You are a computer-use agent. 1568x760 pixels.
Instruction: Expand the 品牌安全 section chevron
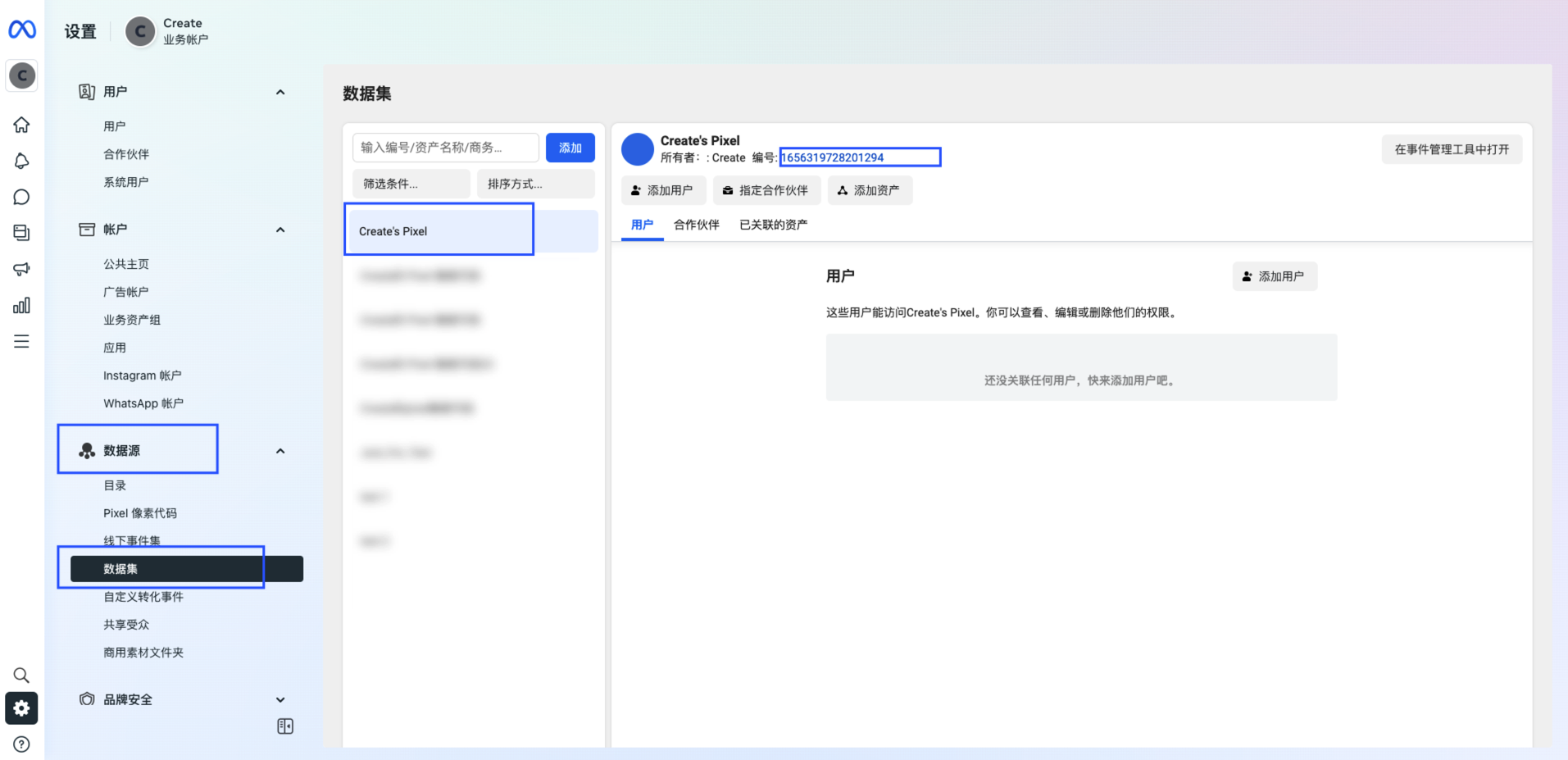(280, 700)
